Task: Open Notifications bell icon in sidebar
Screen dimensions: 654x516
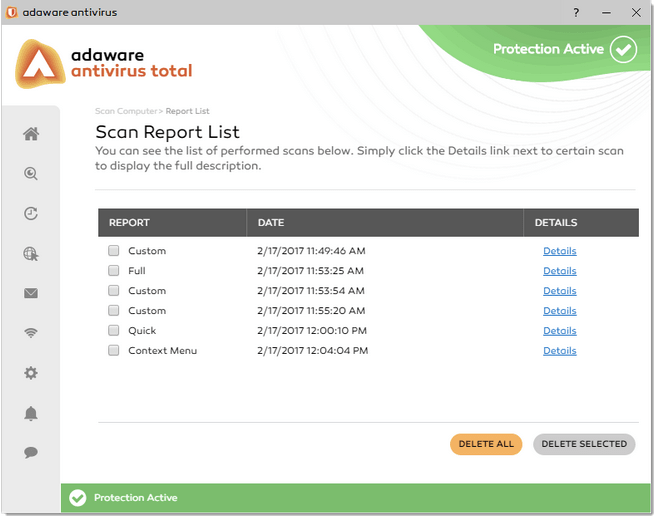Action: pyautogui.click(x=31, y=413)
